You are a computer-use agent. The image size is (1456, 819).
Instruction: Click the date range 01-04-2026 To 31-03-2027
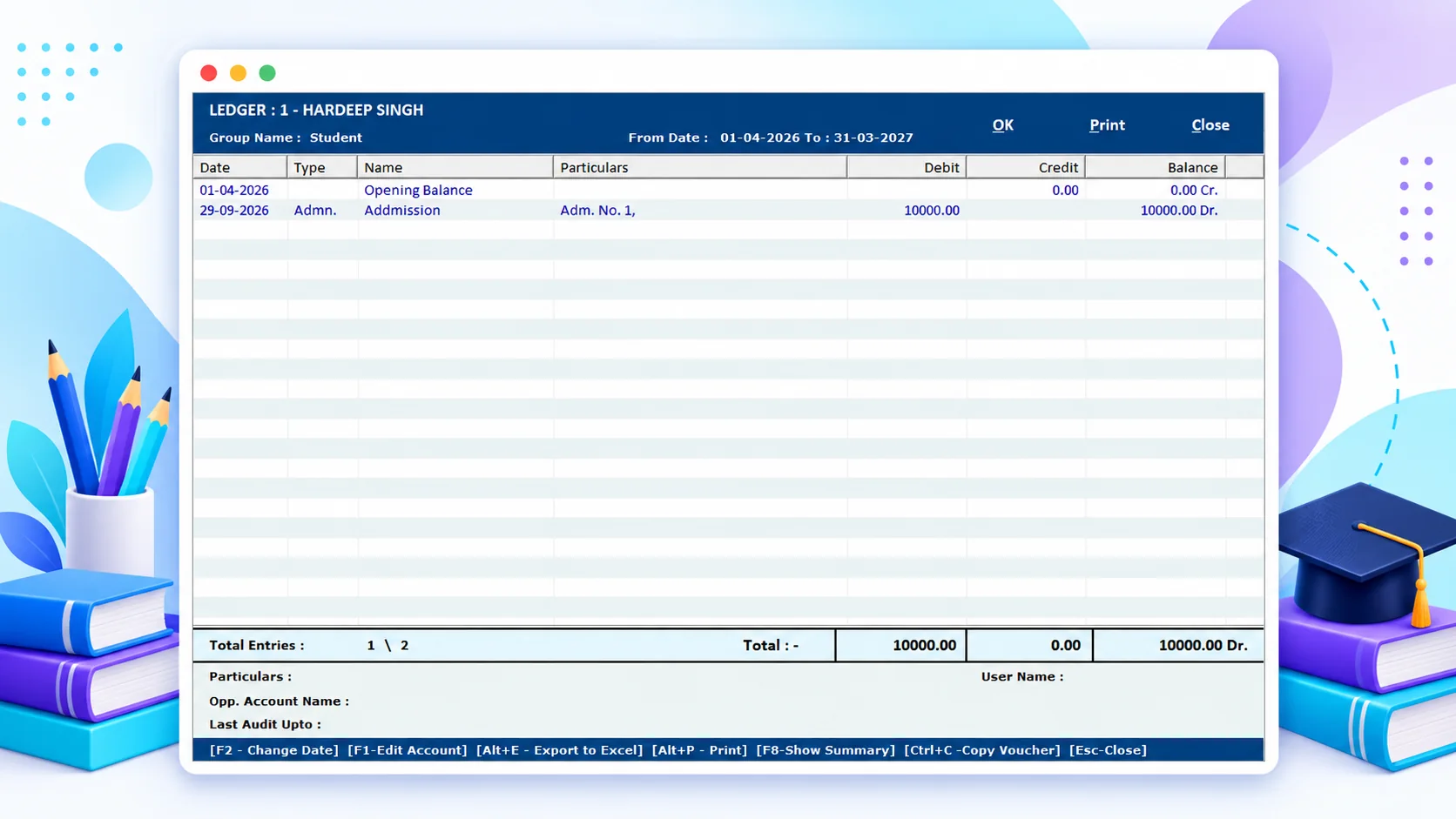(817, 138)
